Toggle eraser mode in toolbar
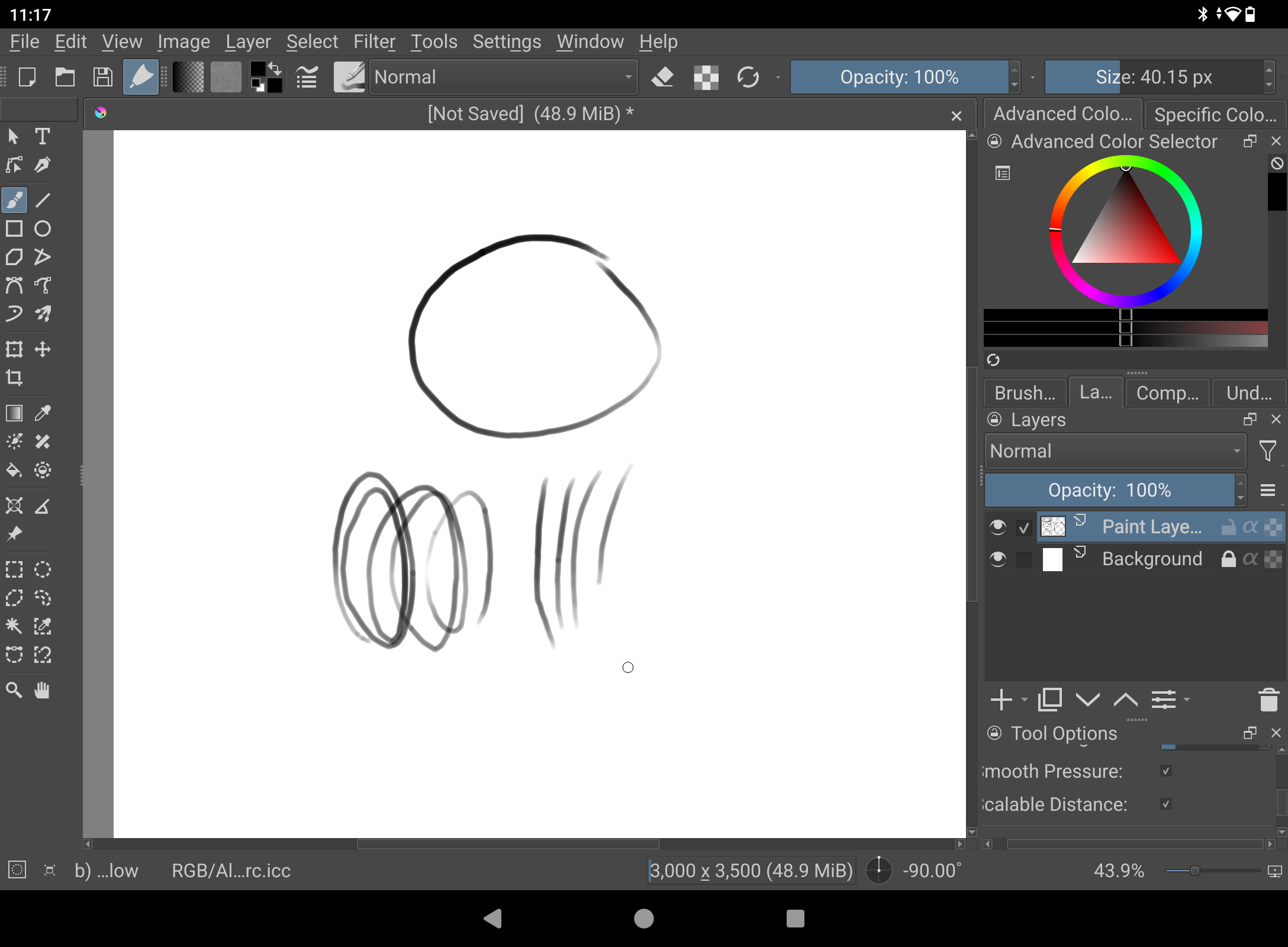1288x947 pixels. coord(662,77)
